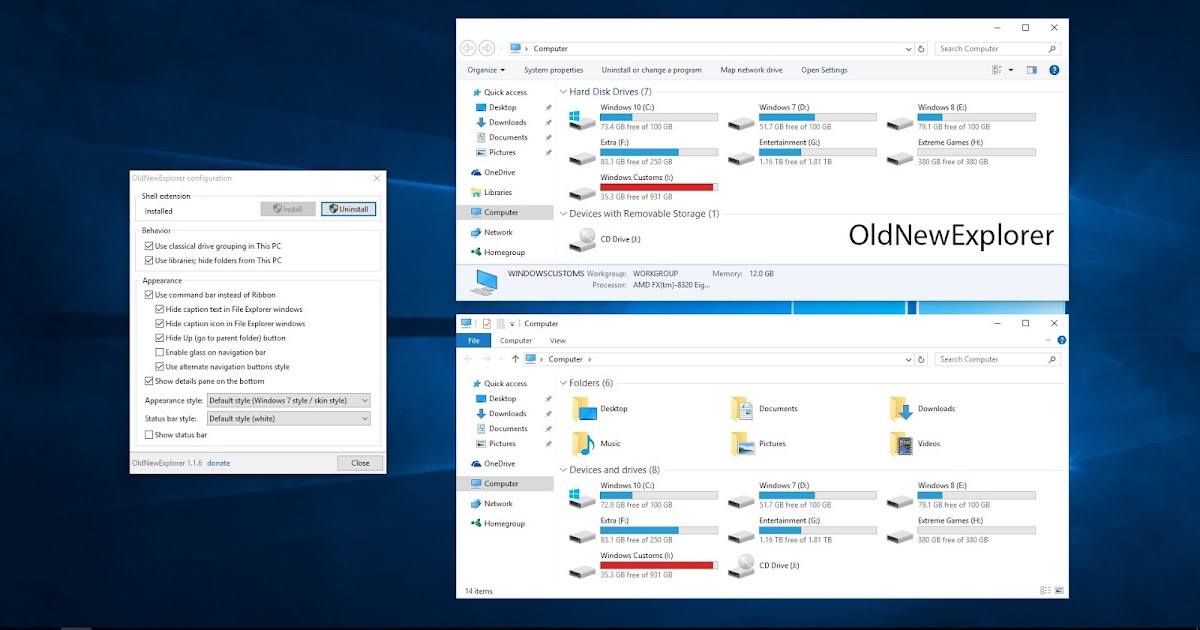The height and width of the screenshot is (630, 1200).
Task: Toggle Use classical drive grouping in This PC
Action: tap(149, 246)
